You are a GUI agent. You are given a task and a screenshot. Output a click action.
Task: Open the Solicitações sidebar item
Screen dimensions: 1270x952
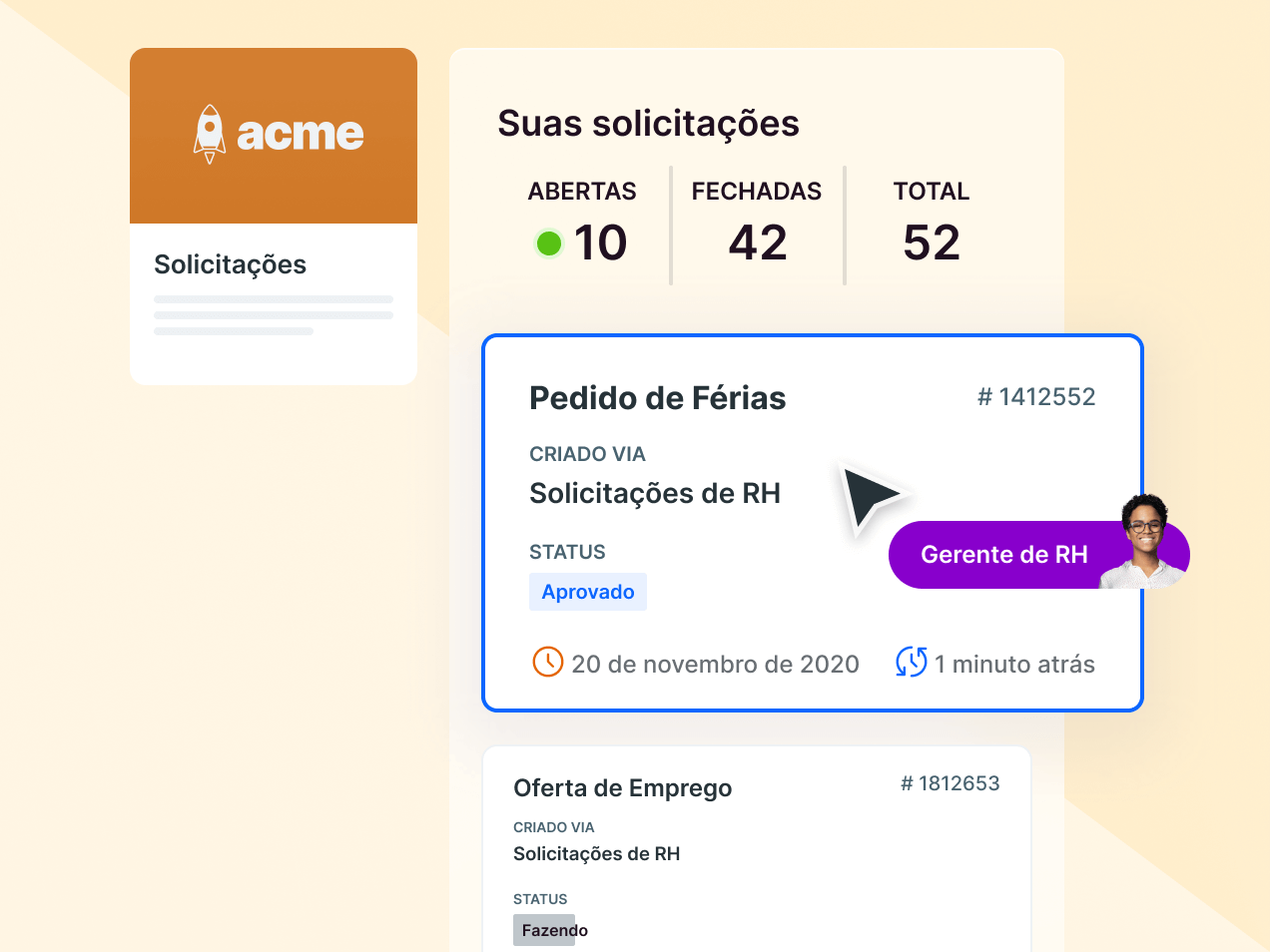click(230, 264)
